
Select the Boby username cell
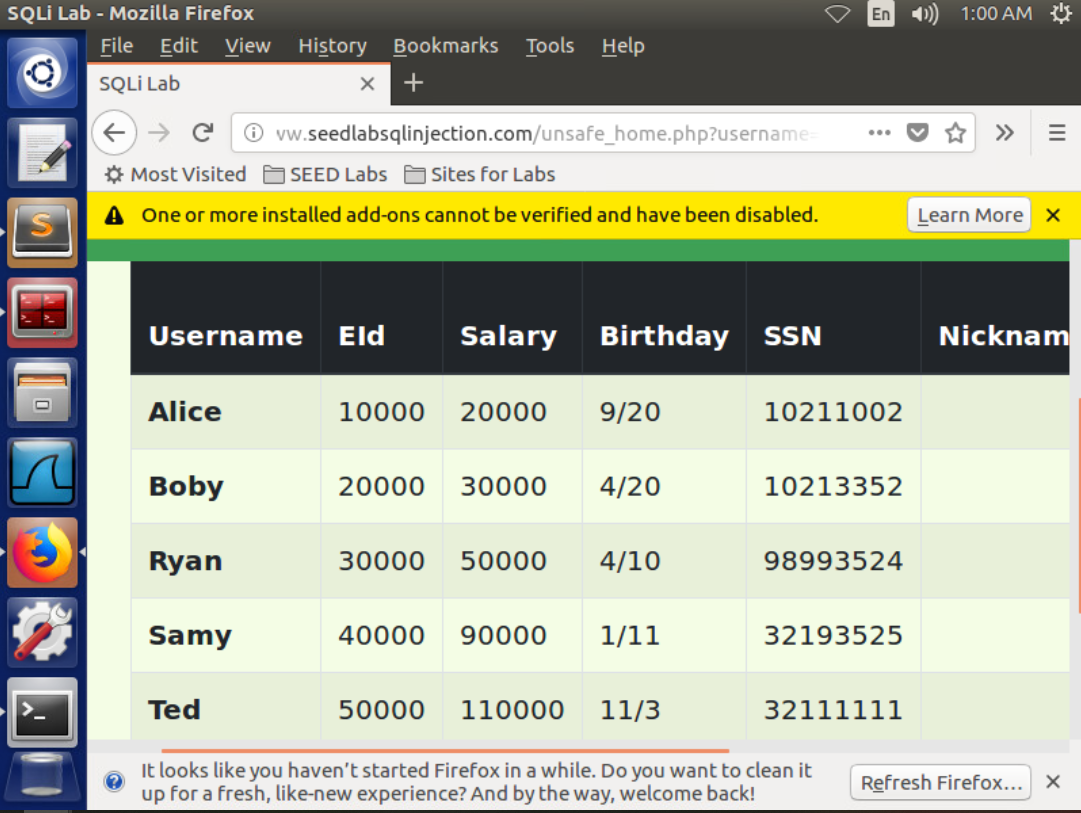coord(225,486)
